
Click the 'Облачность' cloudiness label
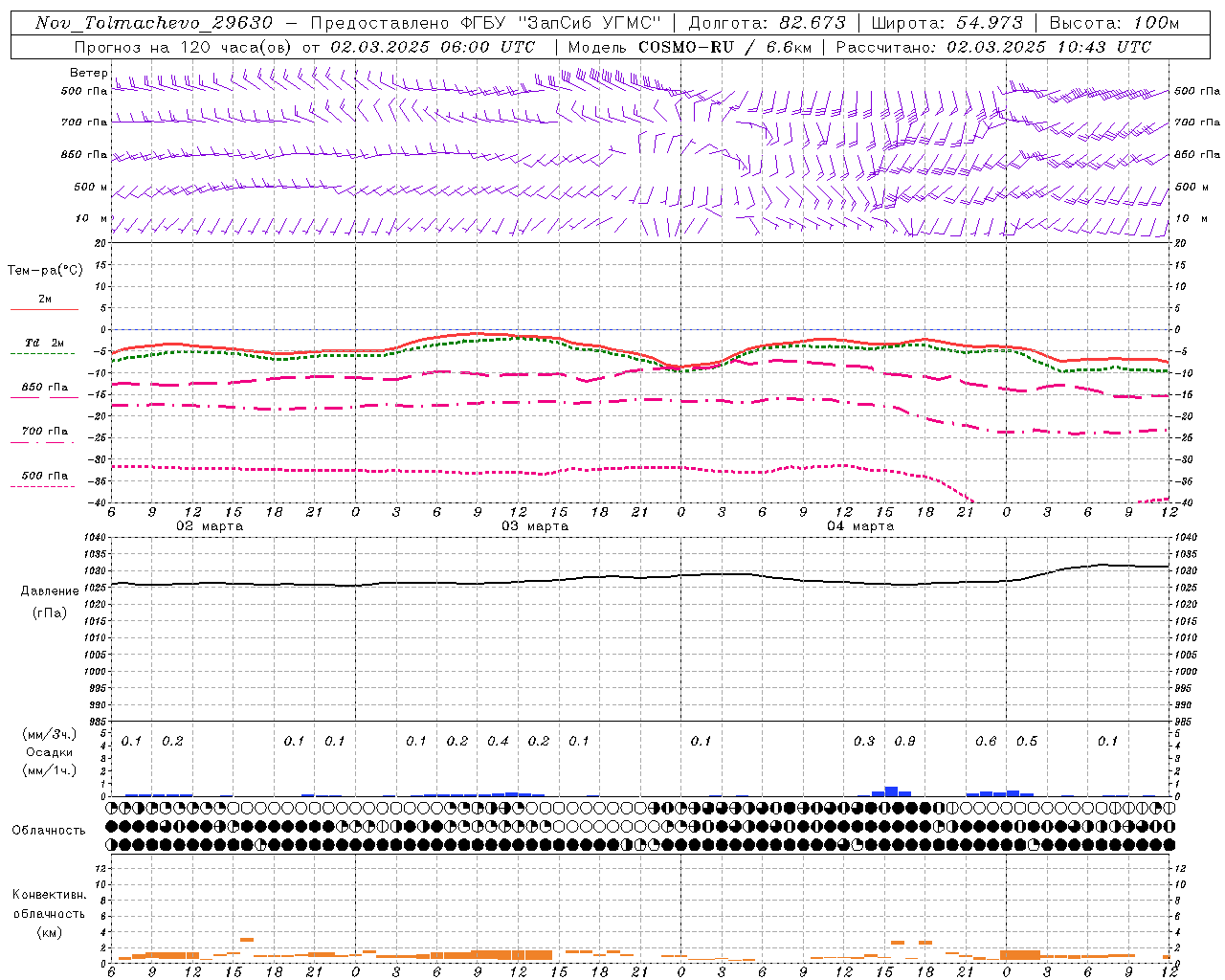pos(49,831)
